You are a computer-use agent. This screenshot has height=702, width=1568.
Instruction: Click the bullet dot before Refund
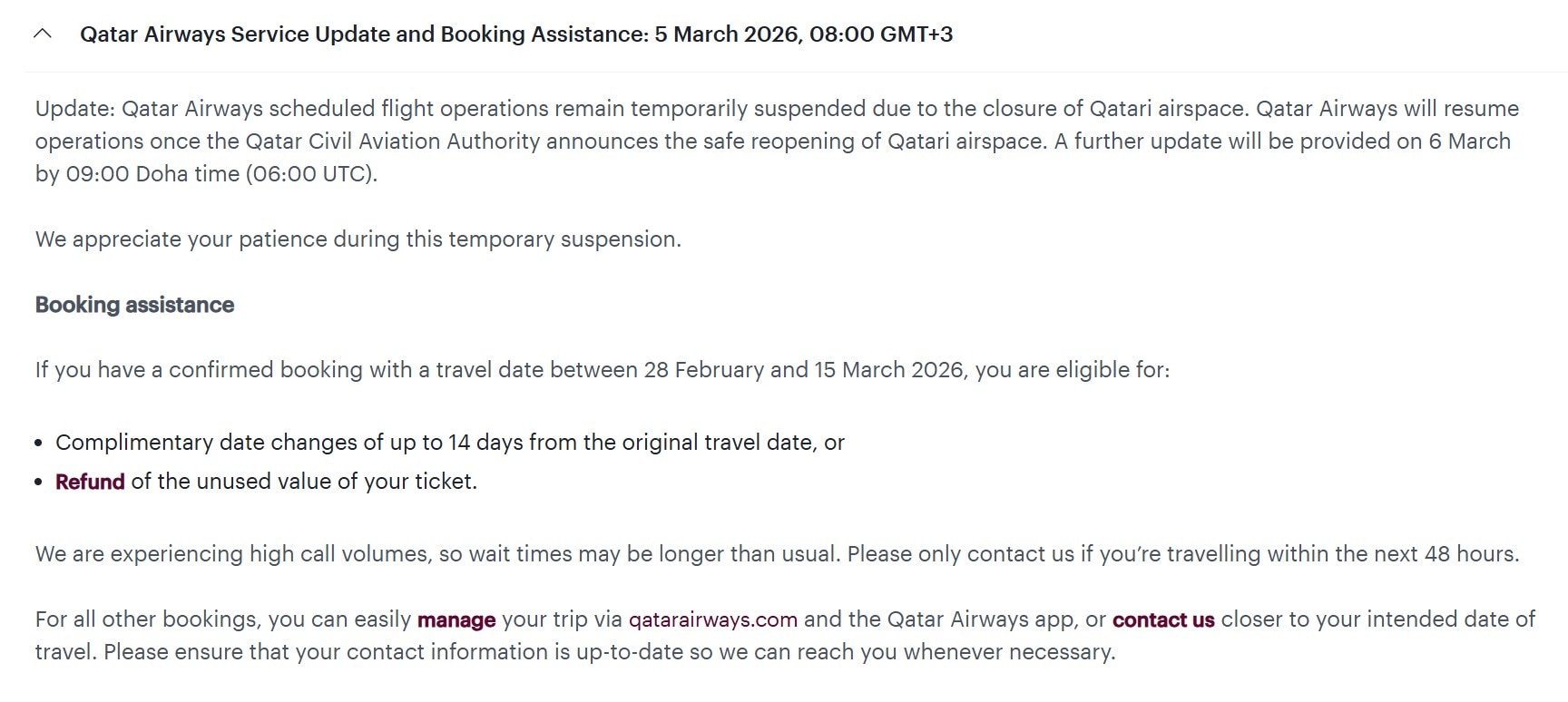[x=39, y=483]
